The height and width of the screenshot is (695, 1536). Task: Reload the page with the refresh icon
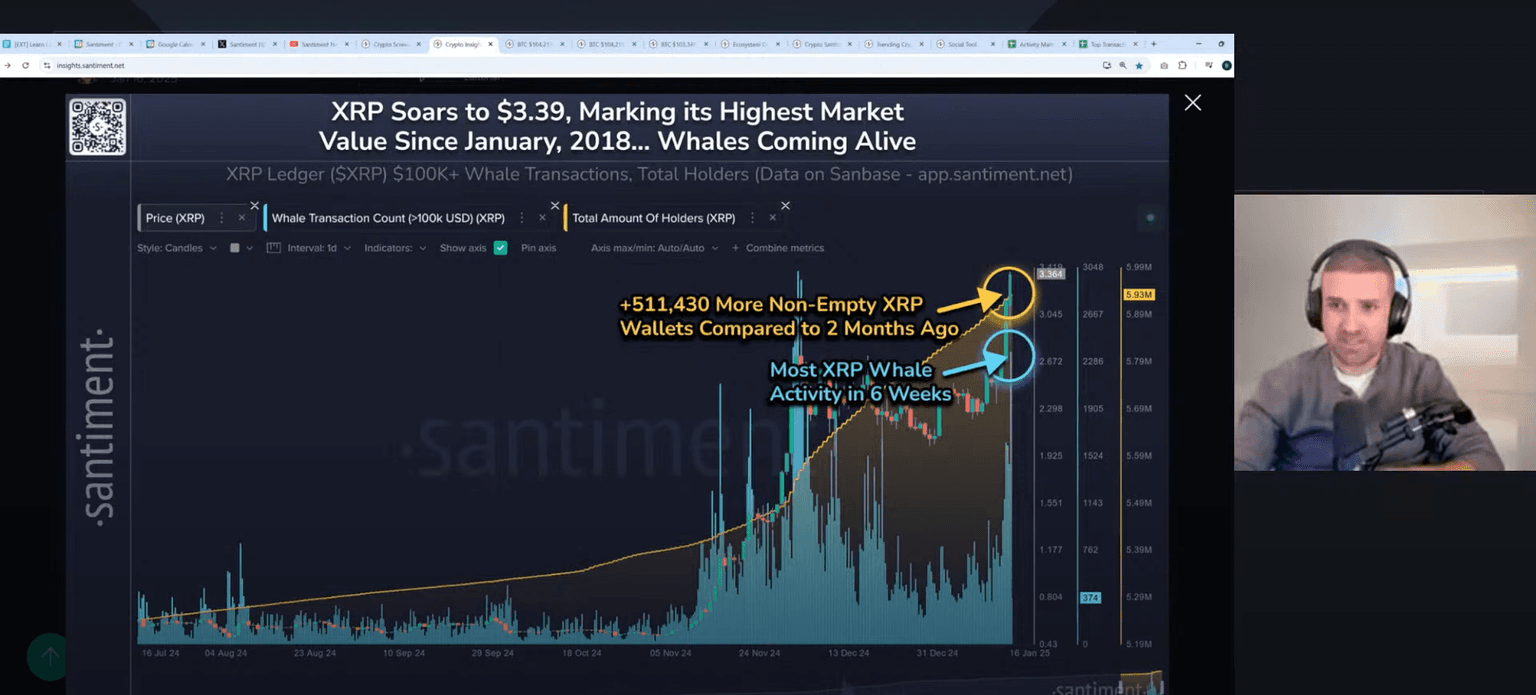[x=25, y=65]
